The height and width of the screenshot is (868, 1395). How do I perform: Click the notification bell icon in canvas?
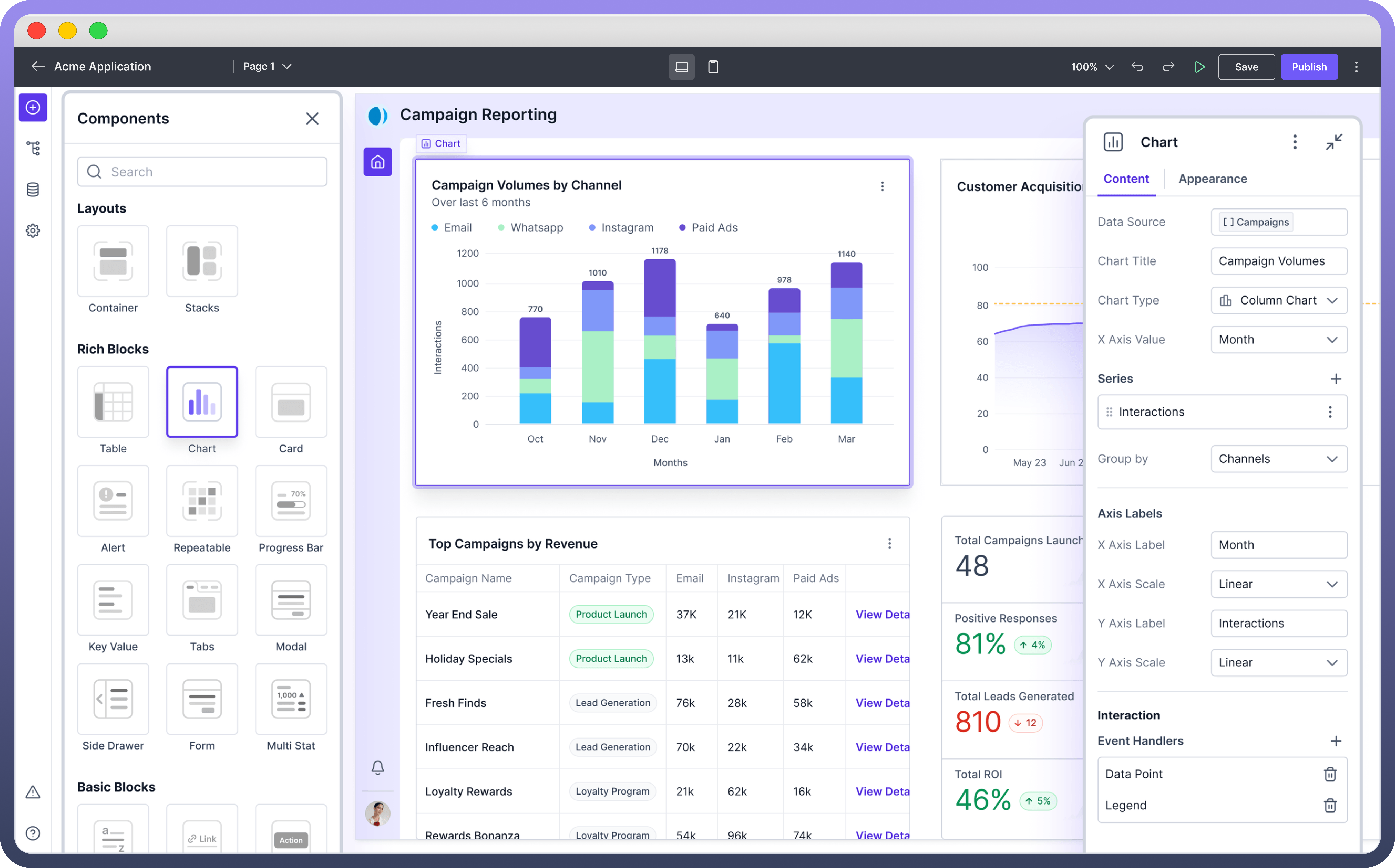tap(377, 768)
